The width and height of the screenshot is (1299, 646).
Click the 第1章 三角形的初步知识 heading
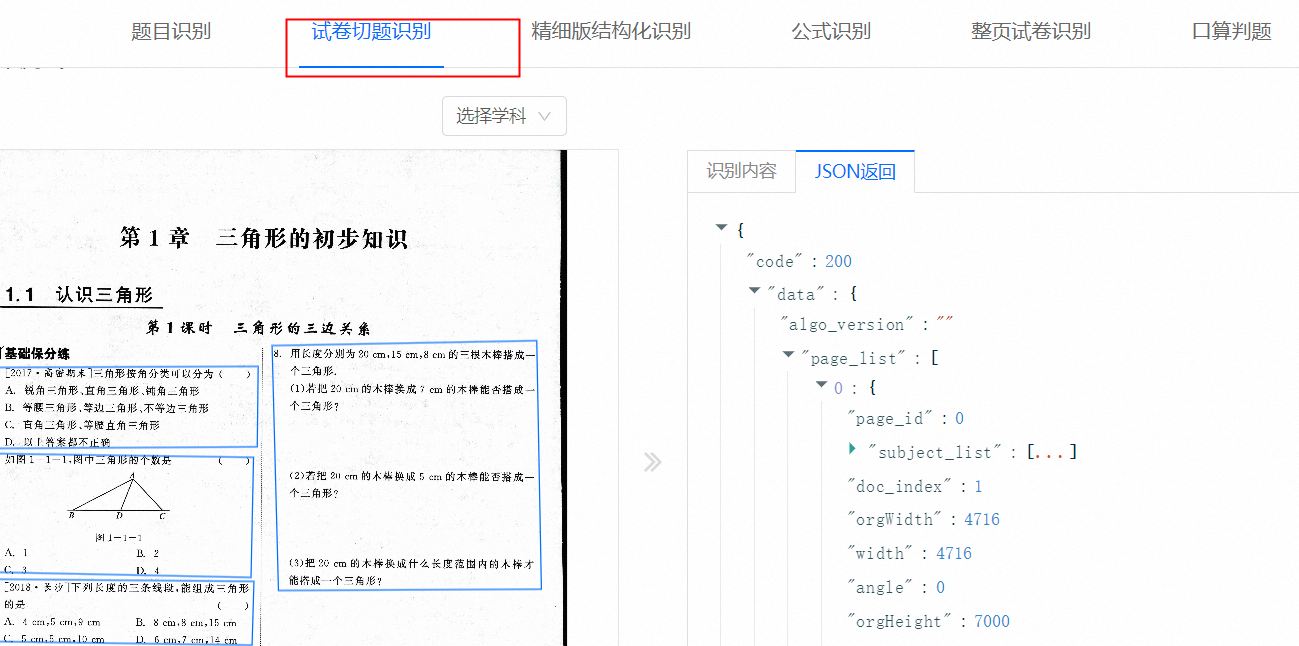point(264,239)
